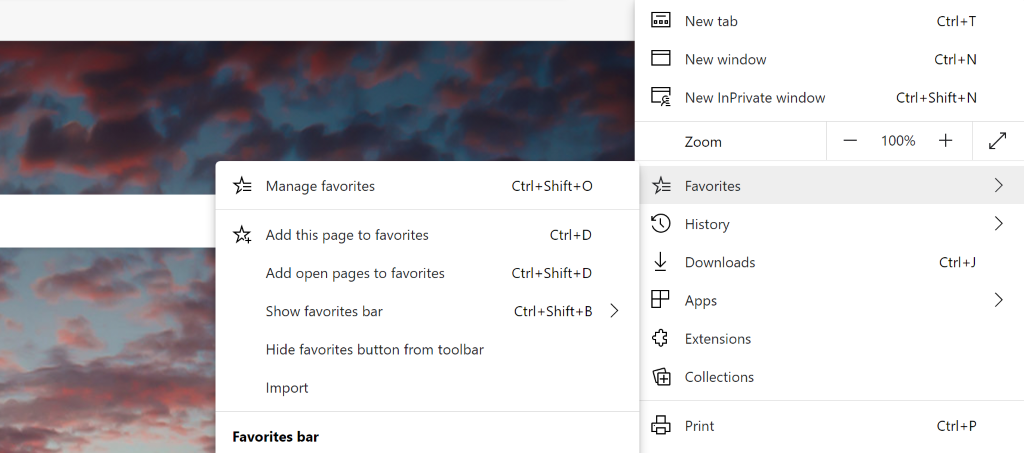Click the Ctrl+Shift+O shortcut text
Viewport: 1024px width, 453px height.
pyautogui.click(x=552, y=186)
